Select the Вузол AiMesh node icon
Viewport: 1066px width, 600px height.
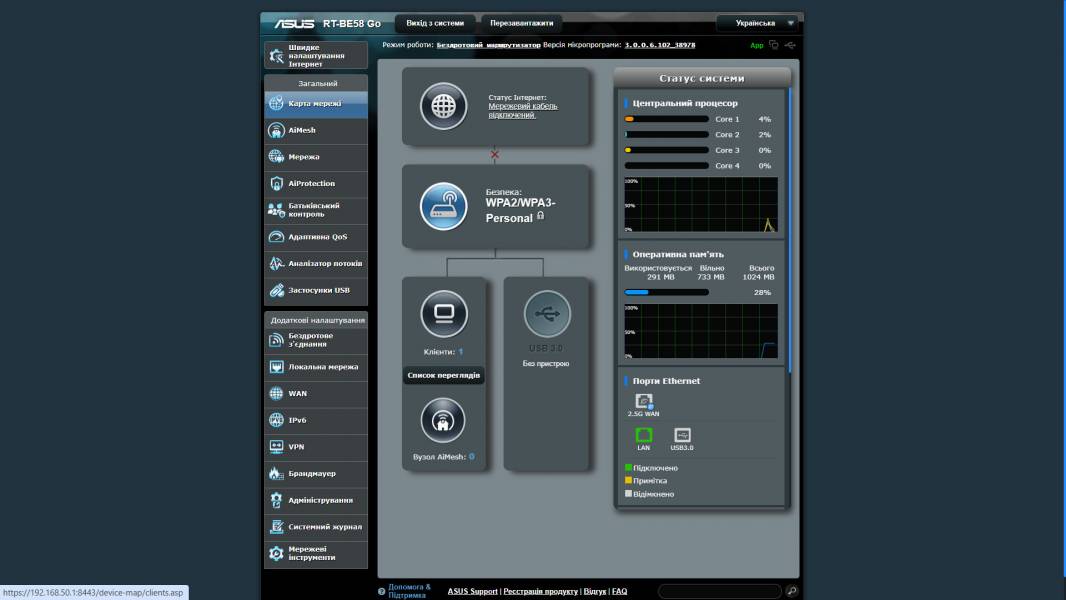point(443,420)
